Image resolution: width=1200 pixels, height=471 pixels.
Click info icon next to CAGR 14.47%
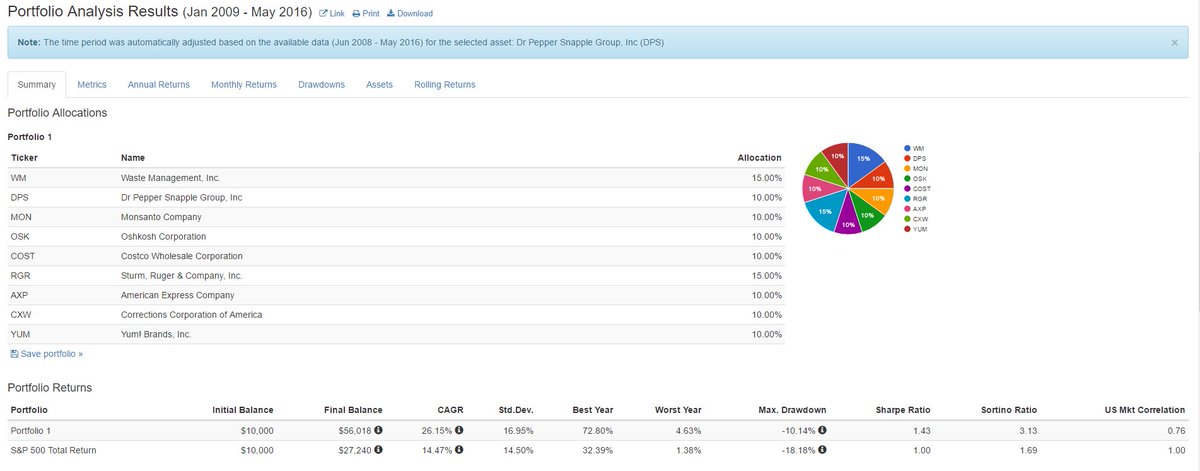(459, 450)
